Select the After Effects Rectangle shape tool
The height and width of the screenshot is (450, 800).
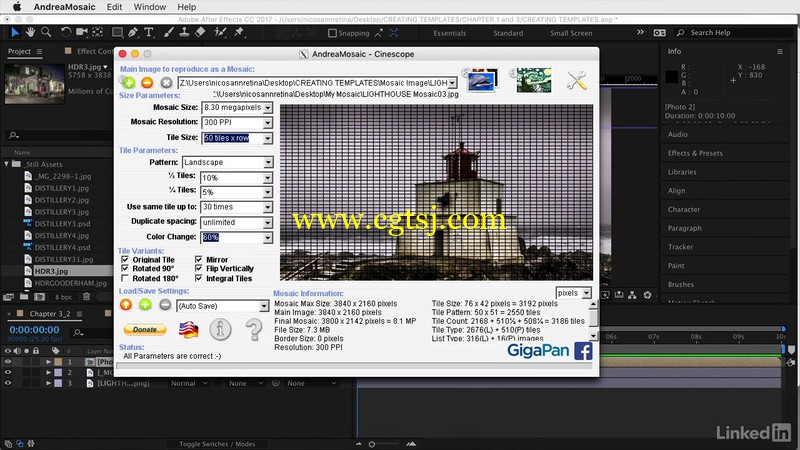pyautogui.click(x=117, y=32)
